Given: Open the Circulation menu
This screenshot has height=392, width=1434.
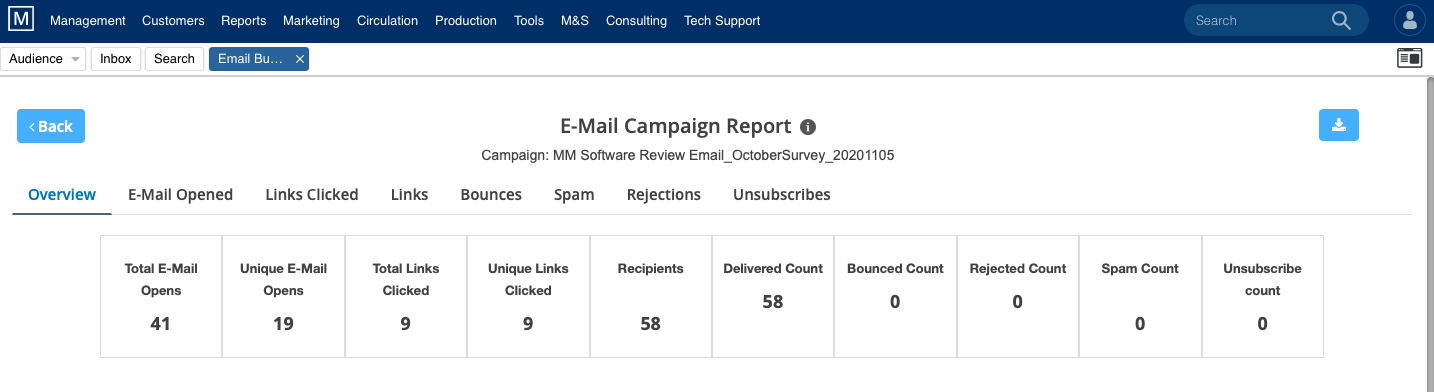Looking at the screenshot, I should 387,20.
